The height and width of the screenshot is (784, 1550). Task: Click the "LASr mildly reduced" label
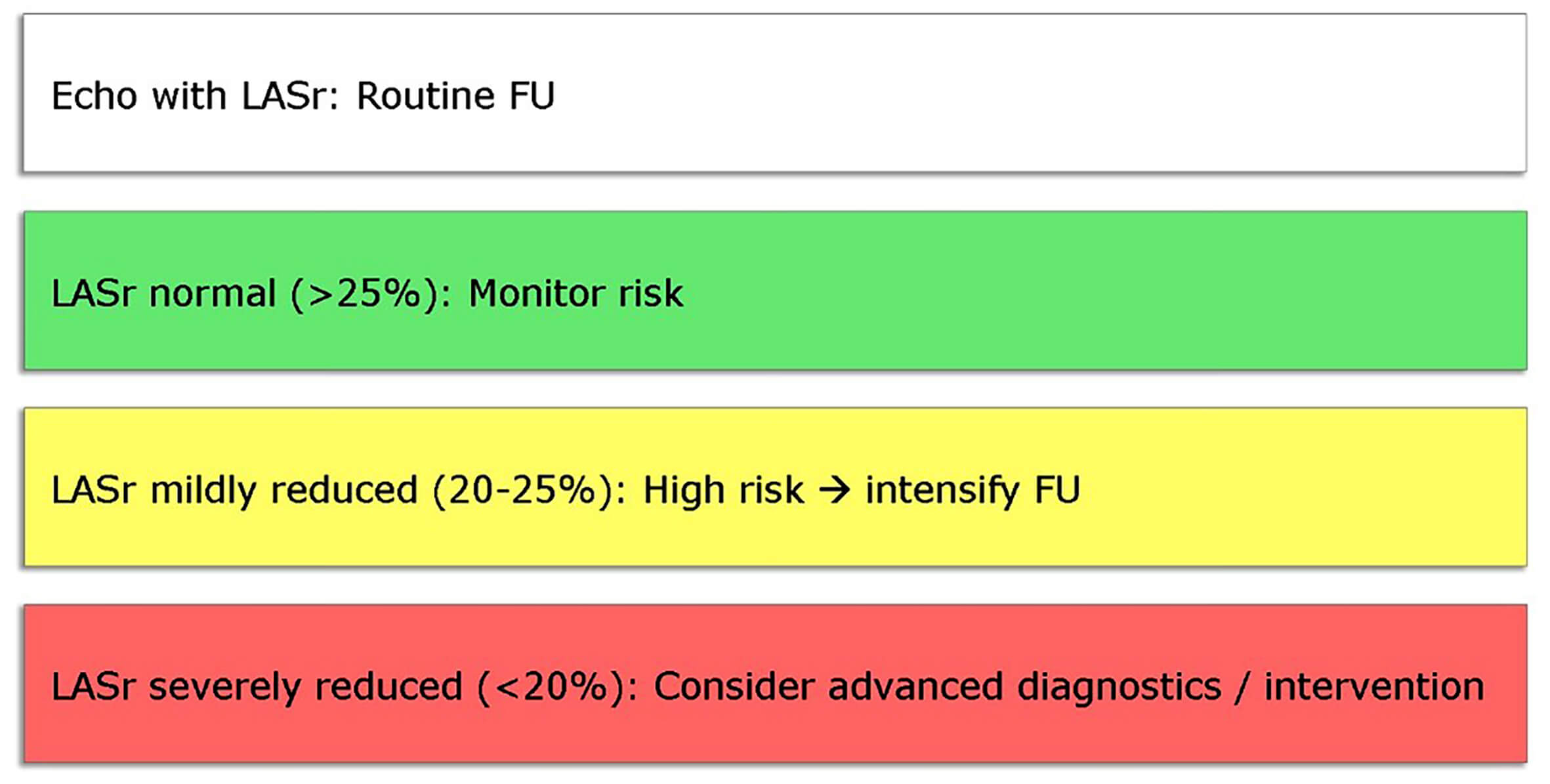(234, 490)
